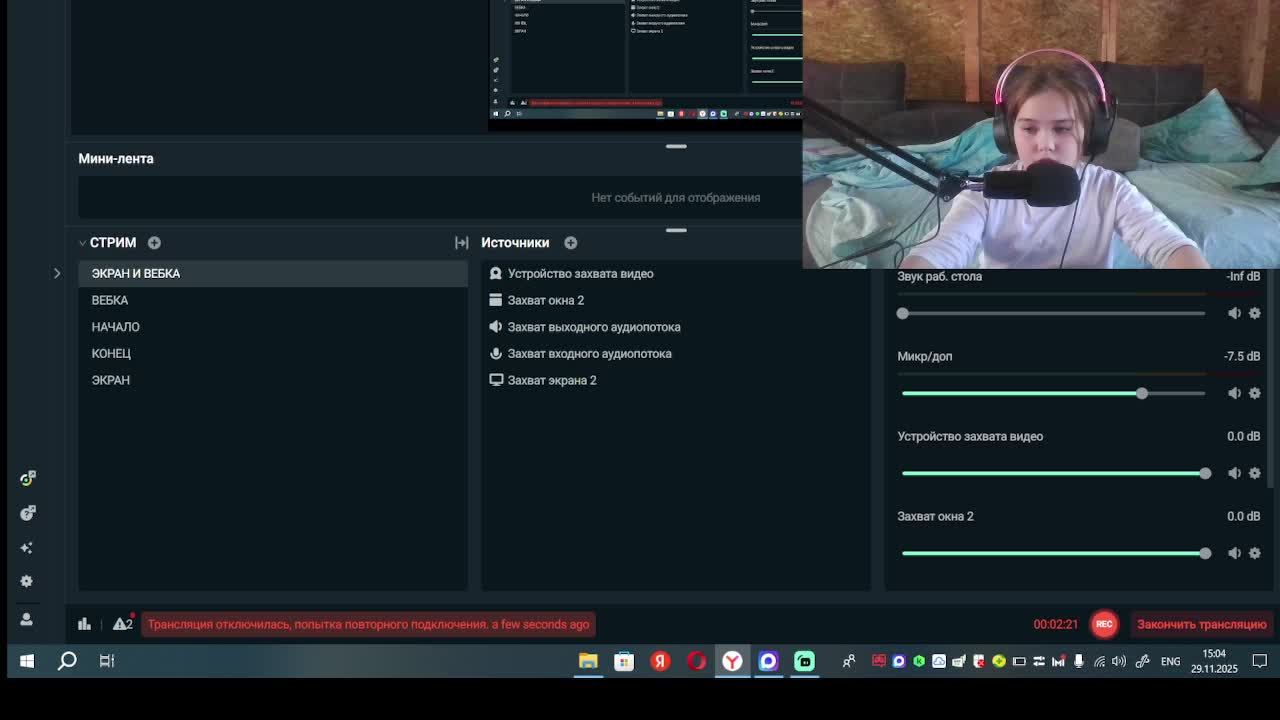Open the system volume tray icon
The width and height of the screenshot is (1280, 720).
click(x=1119, y=661)
